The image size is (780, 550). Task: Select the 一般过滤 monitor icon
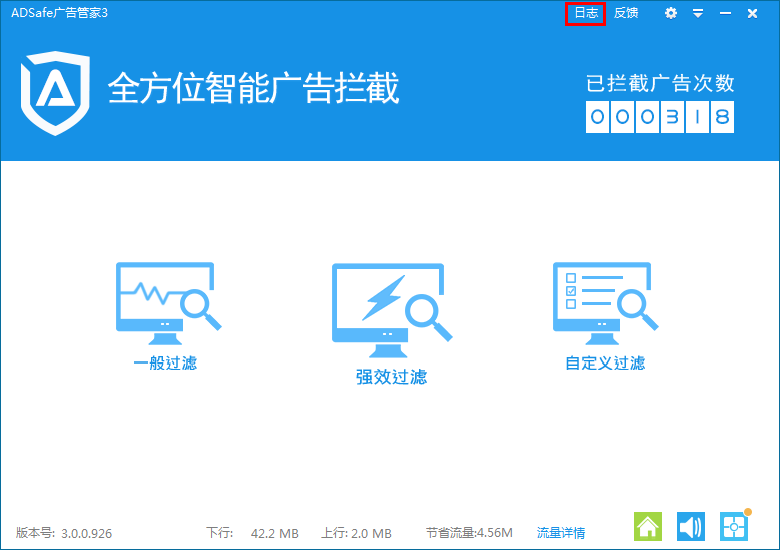(x=168, y=303)
